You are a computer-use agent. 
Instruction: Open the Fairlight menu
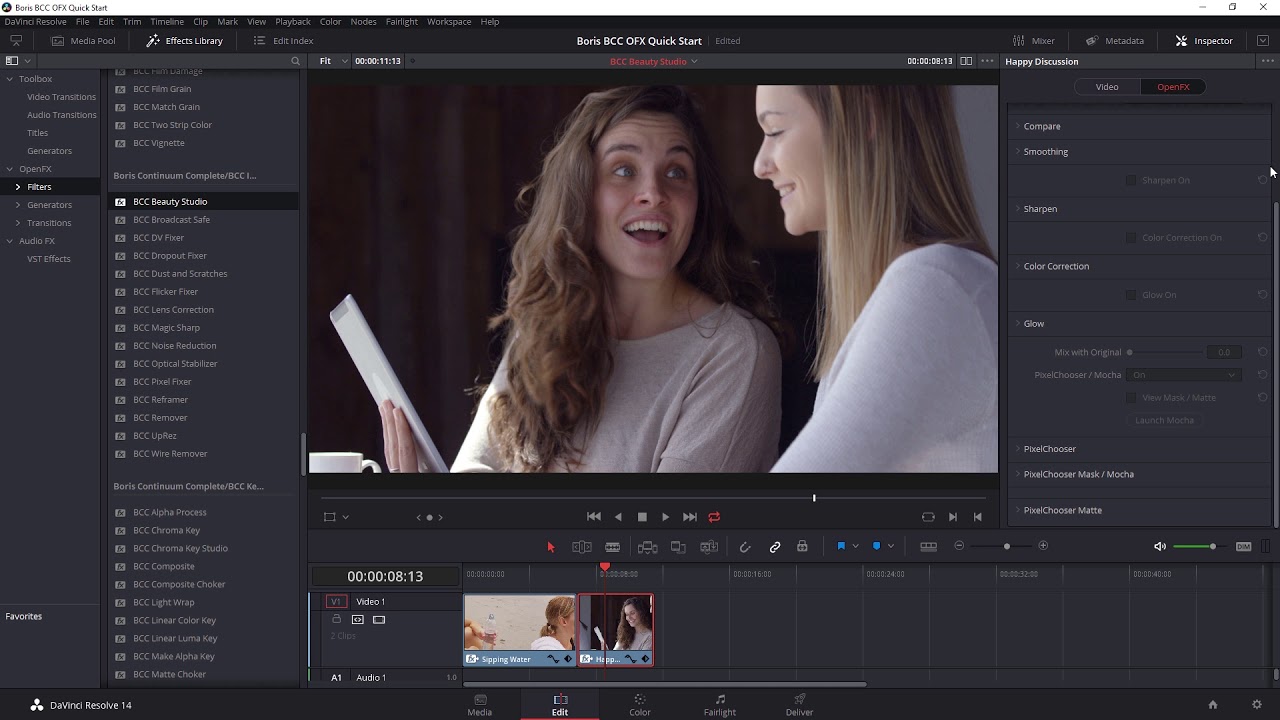pyautogui.click(x=402, y=21)
